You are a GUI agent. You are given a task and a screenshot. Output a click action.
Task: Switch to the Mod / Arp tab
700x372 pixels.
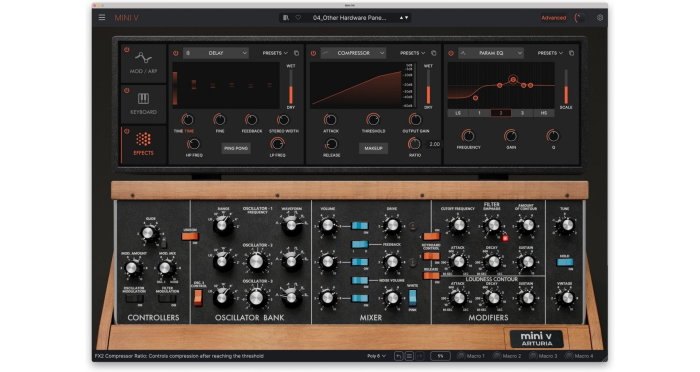(x=143, y=63)
